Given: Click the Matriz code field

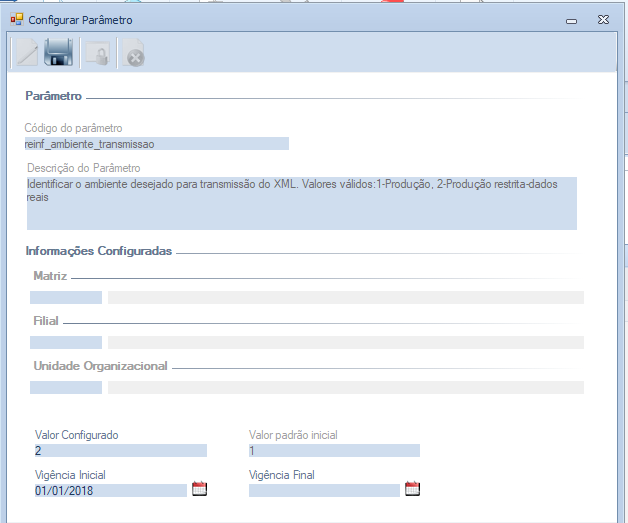Looking at the screenshot, I should (x=66, y=298).
